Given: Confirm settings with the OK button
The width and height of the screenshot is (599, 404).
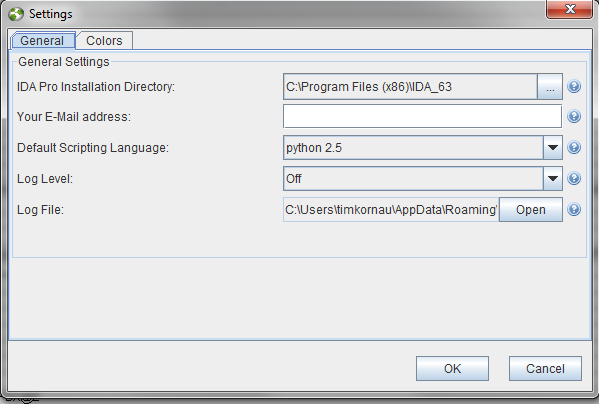Looking at the screenshot, I should (452, 368).
